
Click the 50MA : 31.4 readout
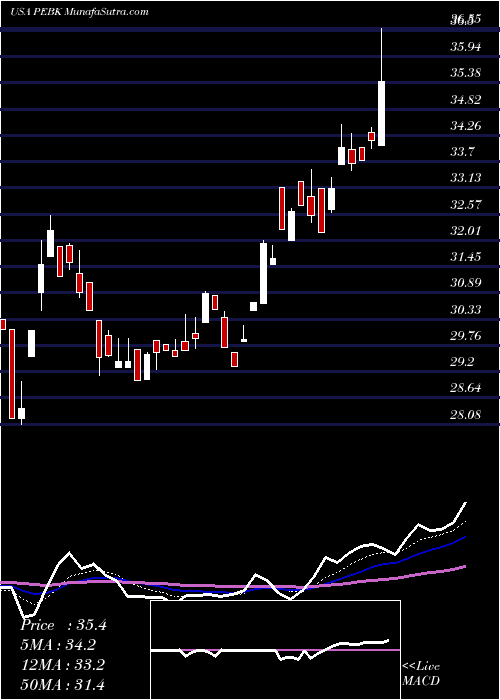62,684
